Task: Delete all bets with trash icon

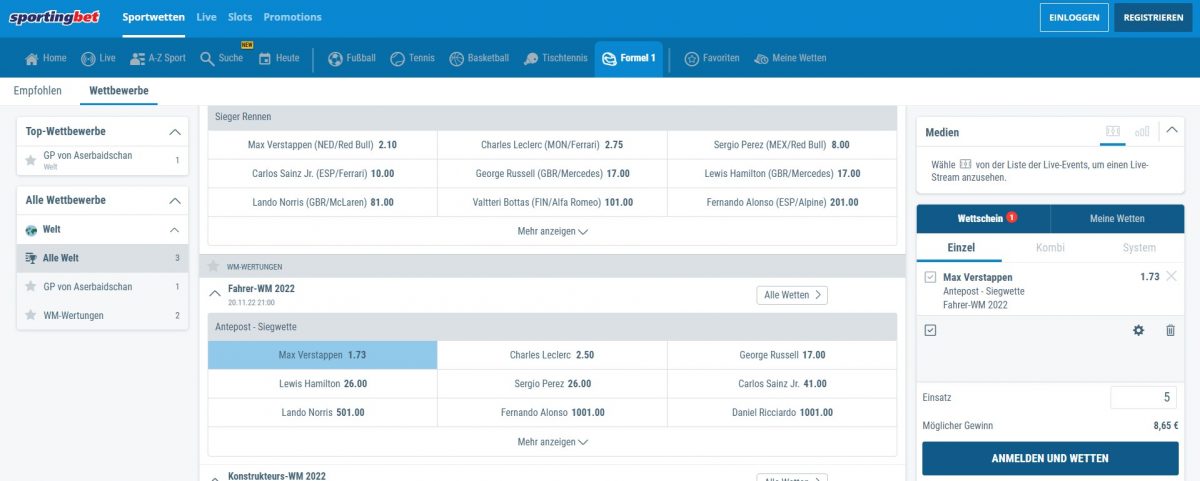Action: click(1170, 330)
